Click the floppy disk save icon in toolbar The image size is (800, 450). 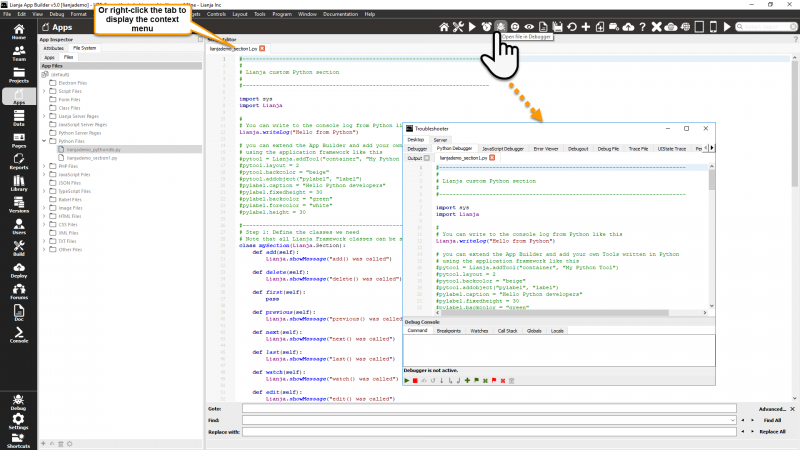coord(557,27)
